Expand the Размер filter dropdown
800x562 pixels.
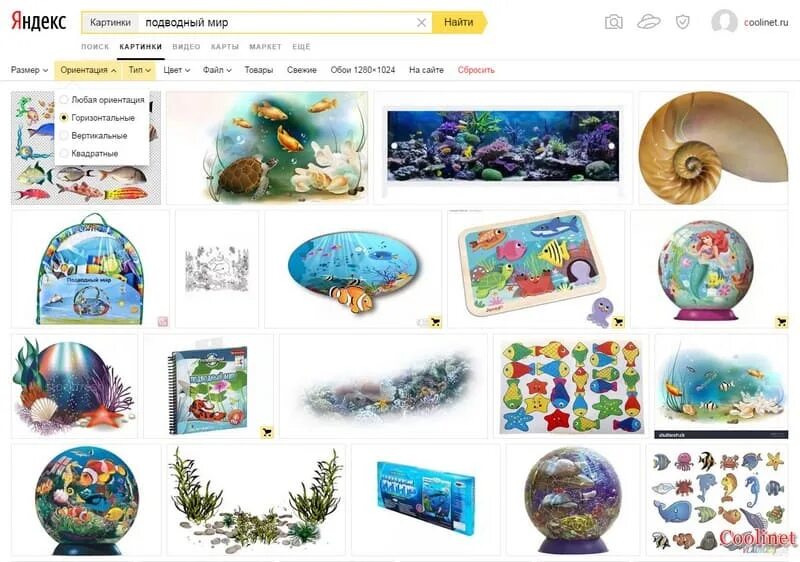pyautogui.click(x=30, y=70)
